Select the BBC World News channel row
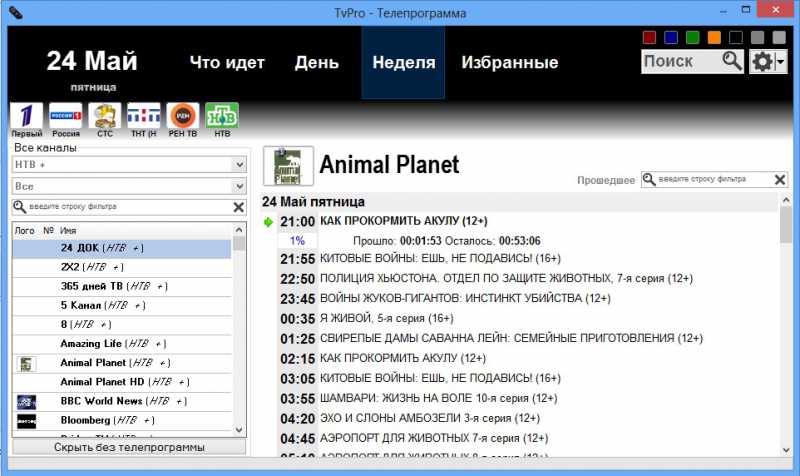 (122, 402)
